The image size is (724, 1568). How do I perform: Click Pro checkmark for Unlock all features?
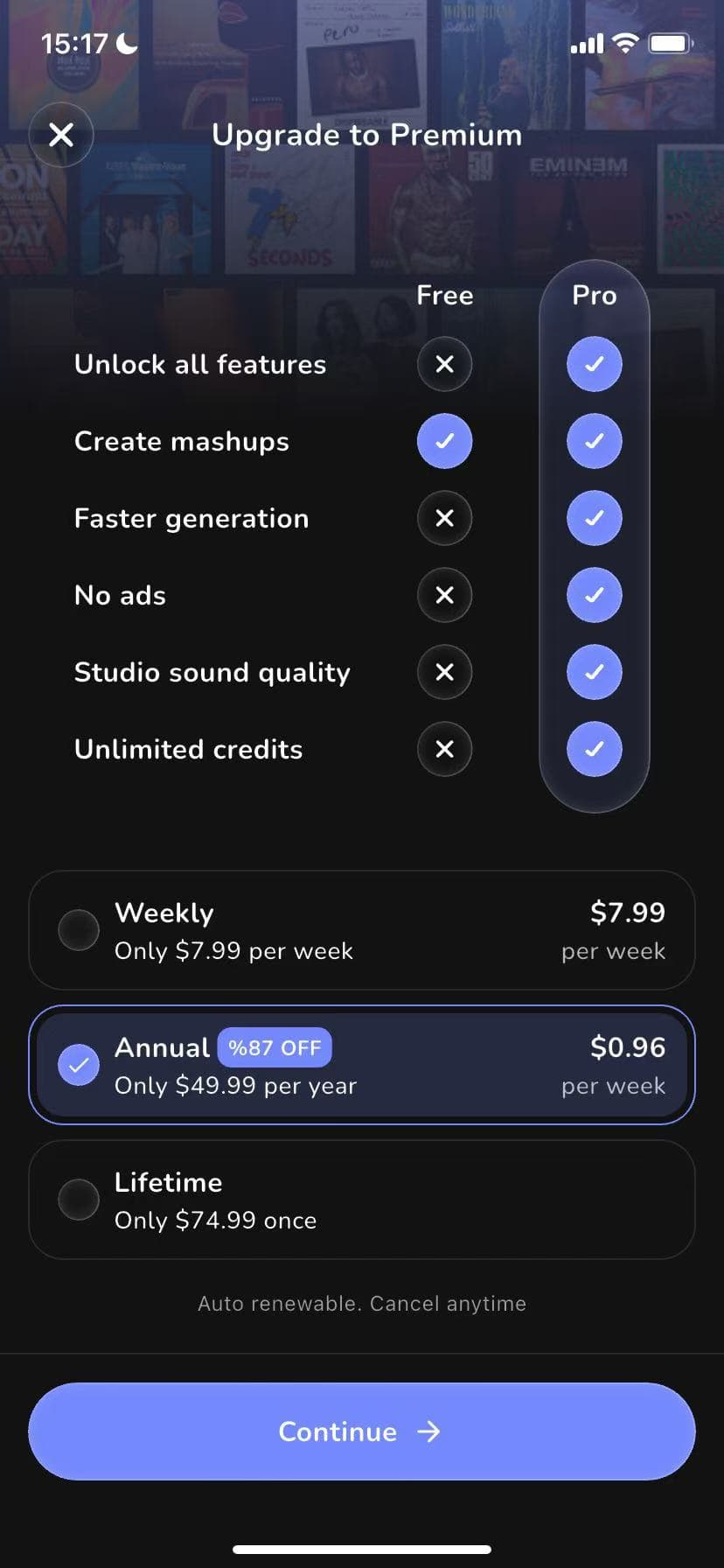pyautogui.click(x=595, y=364)
